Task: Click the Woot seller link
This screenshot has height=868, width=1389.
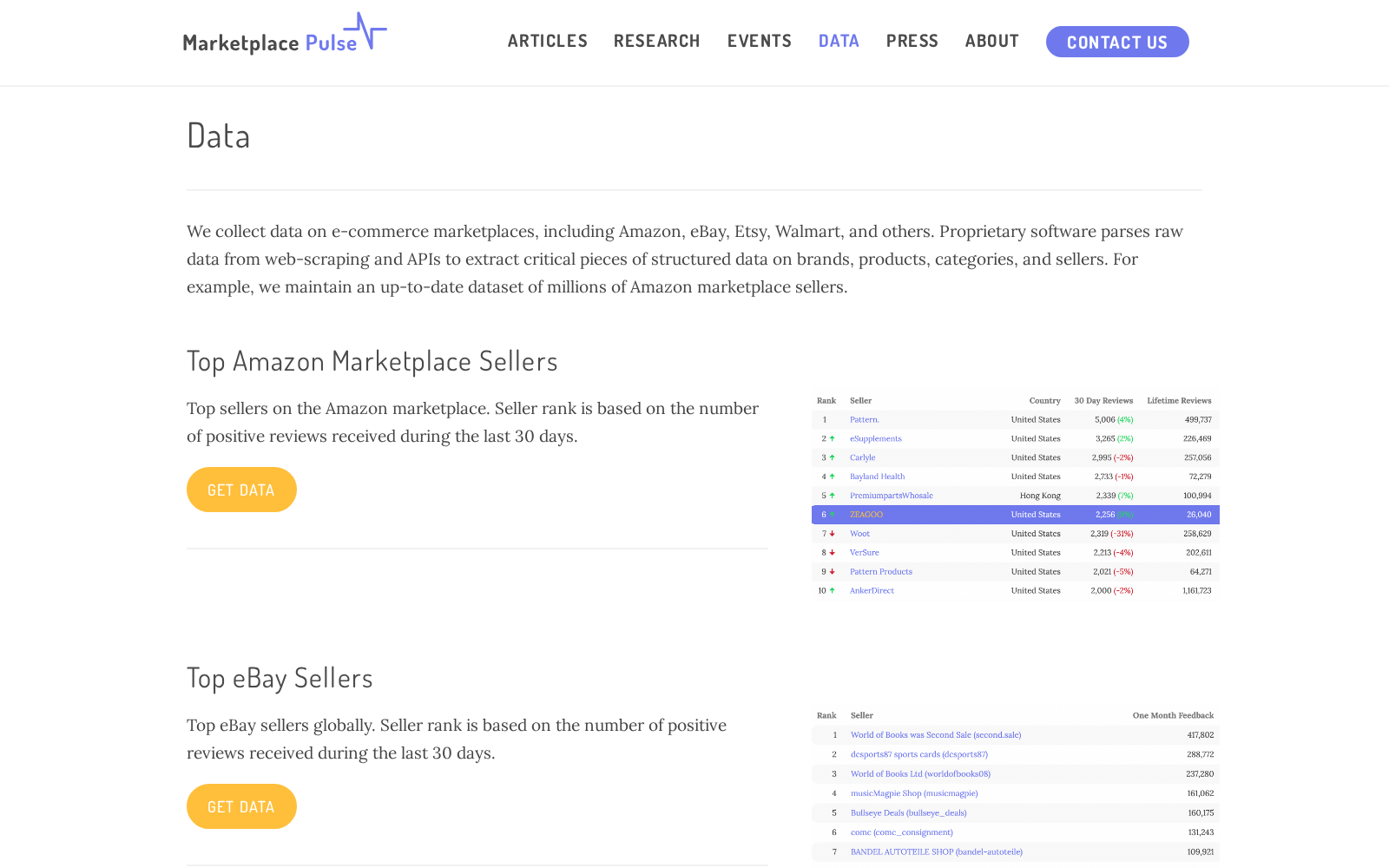Action: (x=859, y=534)
